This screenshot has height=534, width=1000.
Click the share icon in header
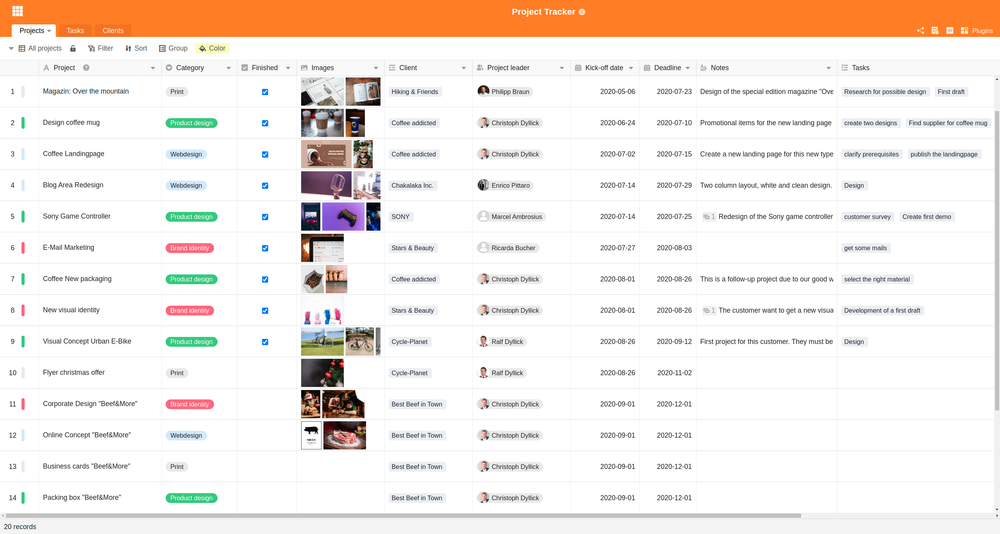tap(920, 31)
